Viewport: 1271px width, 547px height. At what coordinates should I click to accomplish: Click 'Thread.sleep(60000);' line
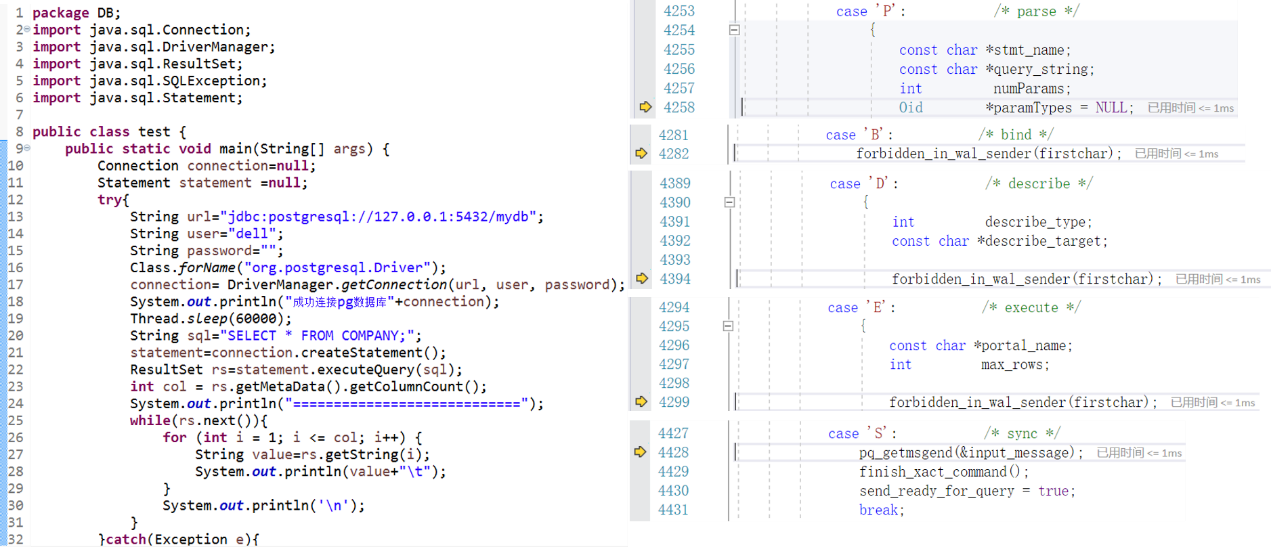(211, 319)
